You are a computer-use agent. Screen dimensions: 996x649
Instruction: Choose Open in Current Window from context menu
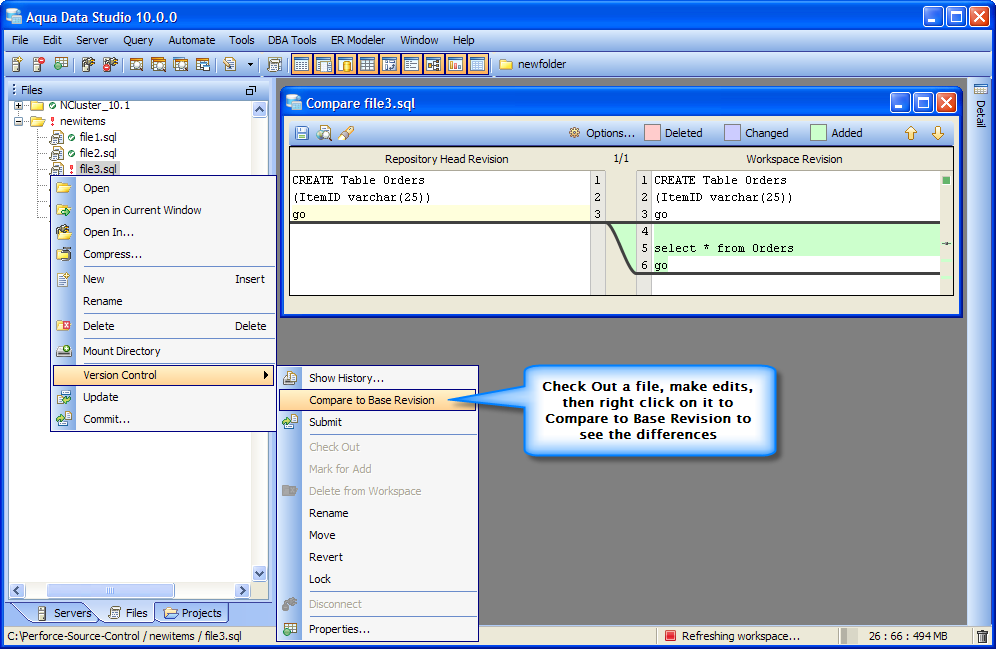(x=164, y=210)
